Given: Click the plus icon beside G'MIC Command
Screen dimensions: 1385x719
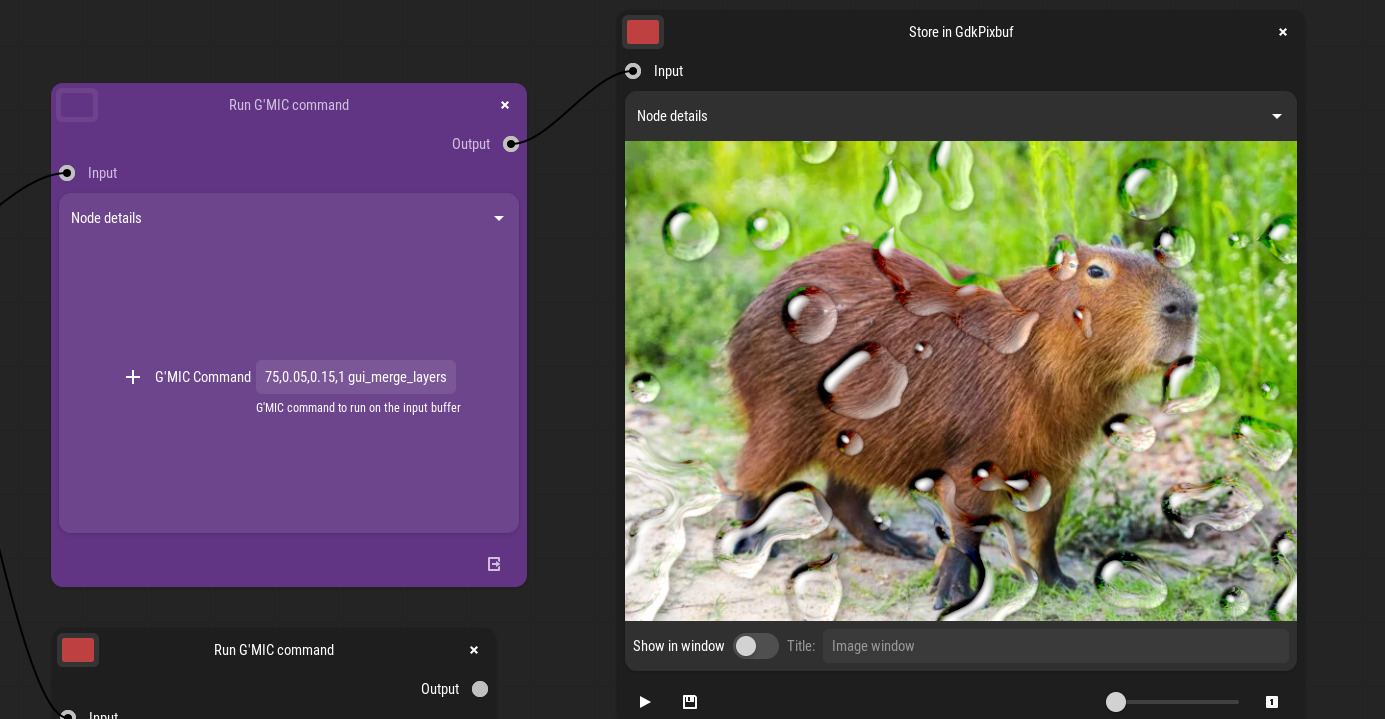Looking at the screenshot, I should (x=133, y=377).
